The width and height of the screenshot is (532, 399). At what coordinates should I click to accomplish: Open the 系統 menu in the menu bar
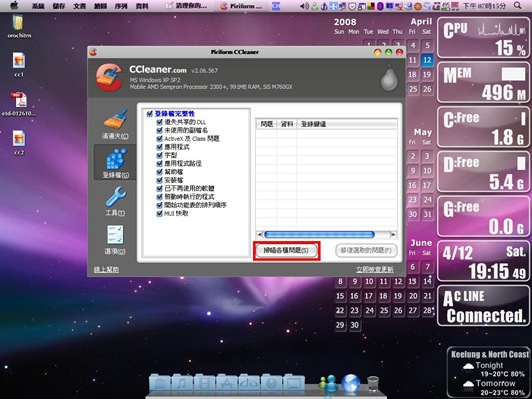point(38,6)
